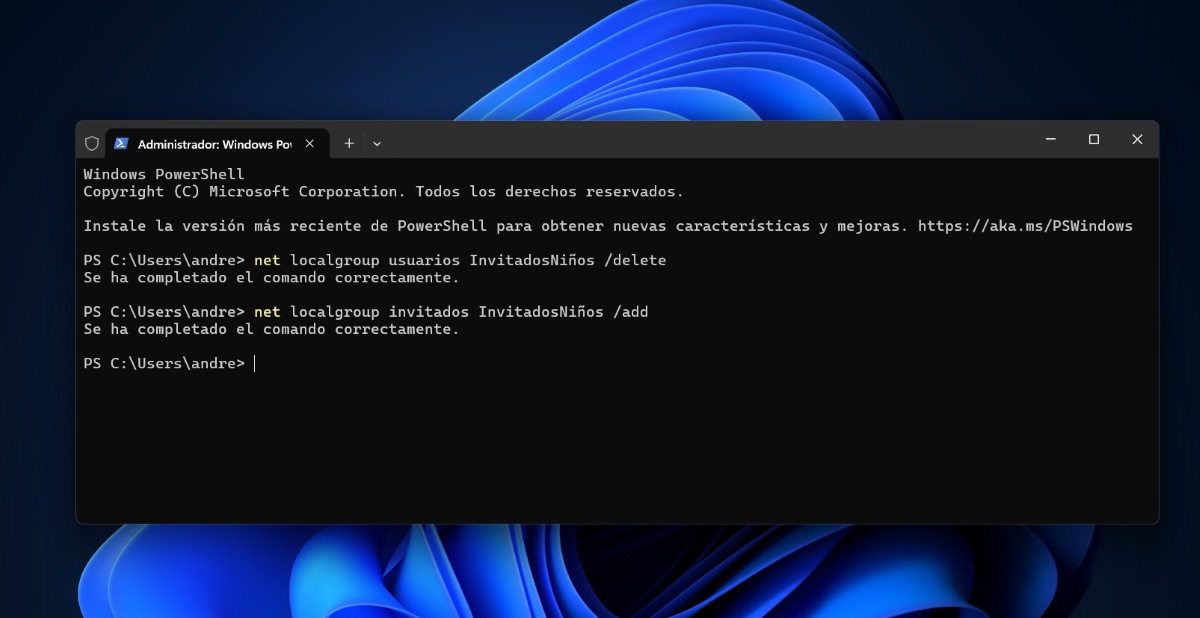Click first 'Se ha completado el comando' message
1200x618 pixels.
coord(271,277)
